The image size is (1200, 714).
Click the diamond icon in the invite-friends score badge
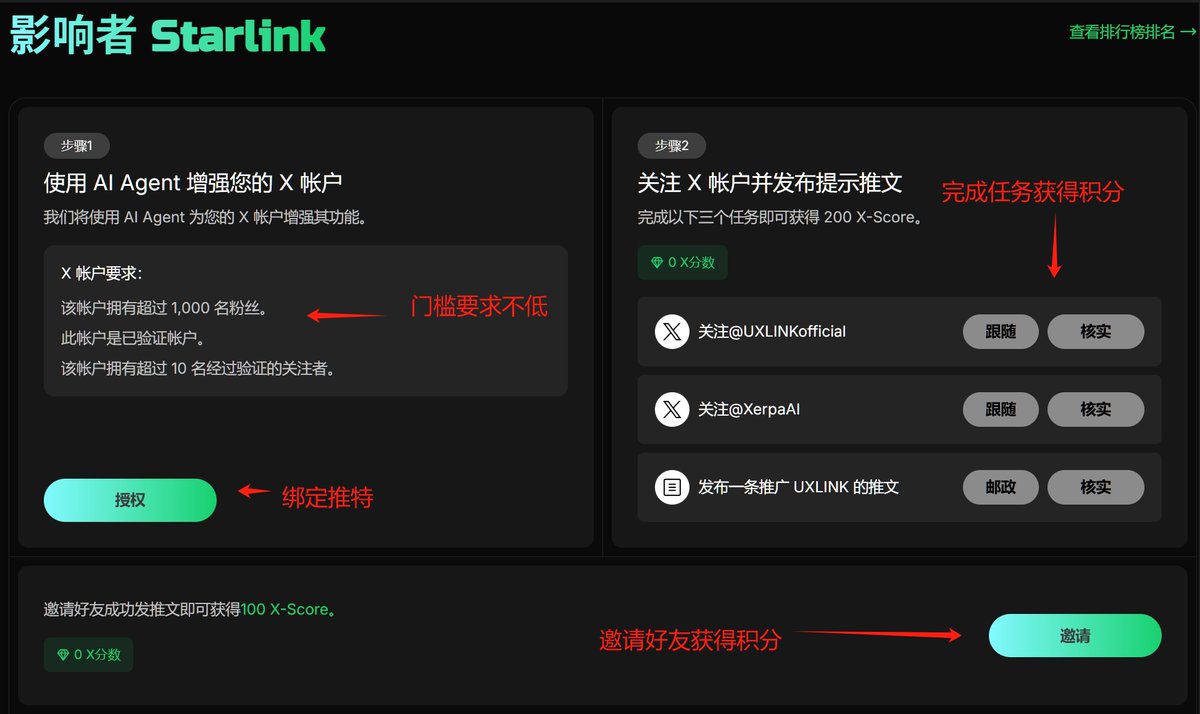pyautogui.click(x=63, y=655)
